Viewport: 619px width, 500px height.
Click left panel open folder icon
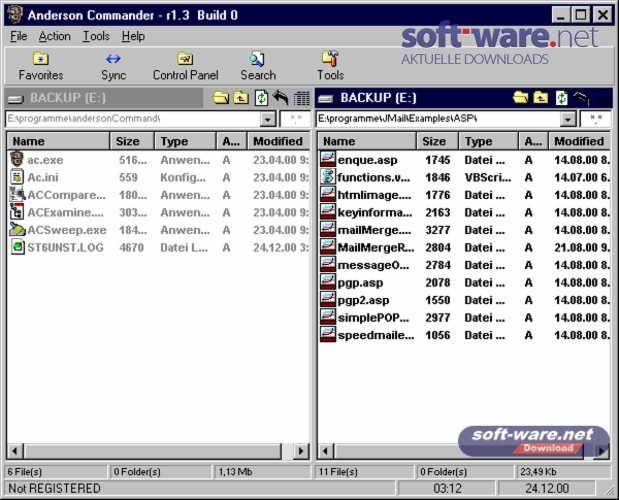[x=221, y=97]
